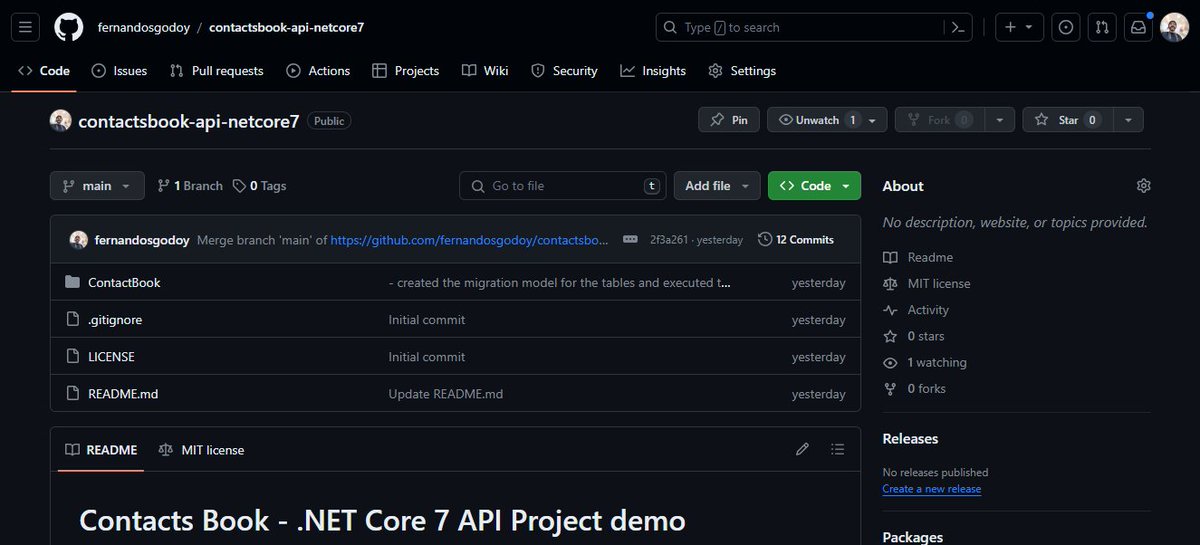Viewport: 1200px width, 545px height.
Task: Open the issues icon in header
Action: click(x=1066, y=27)
